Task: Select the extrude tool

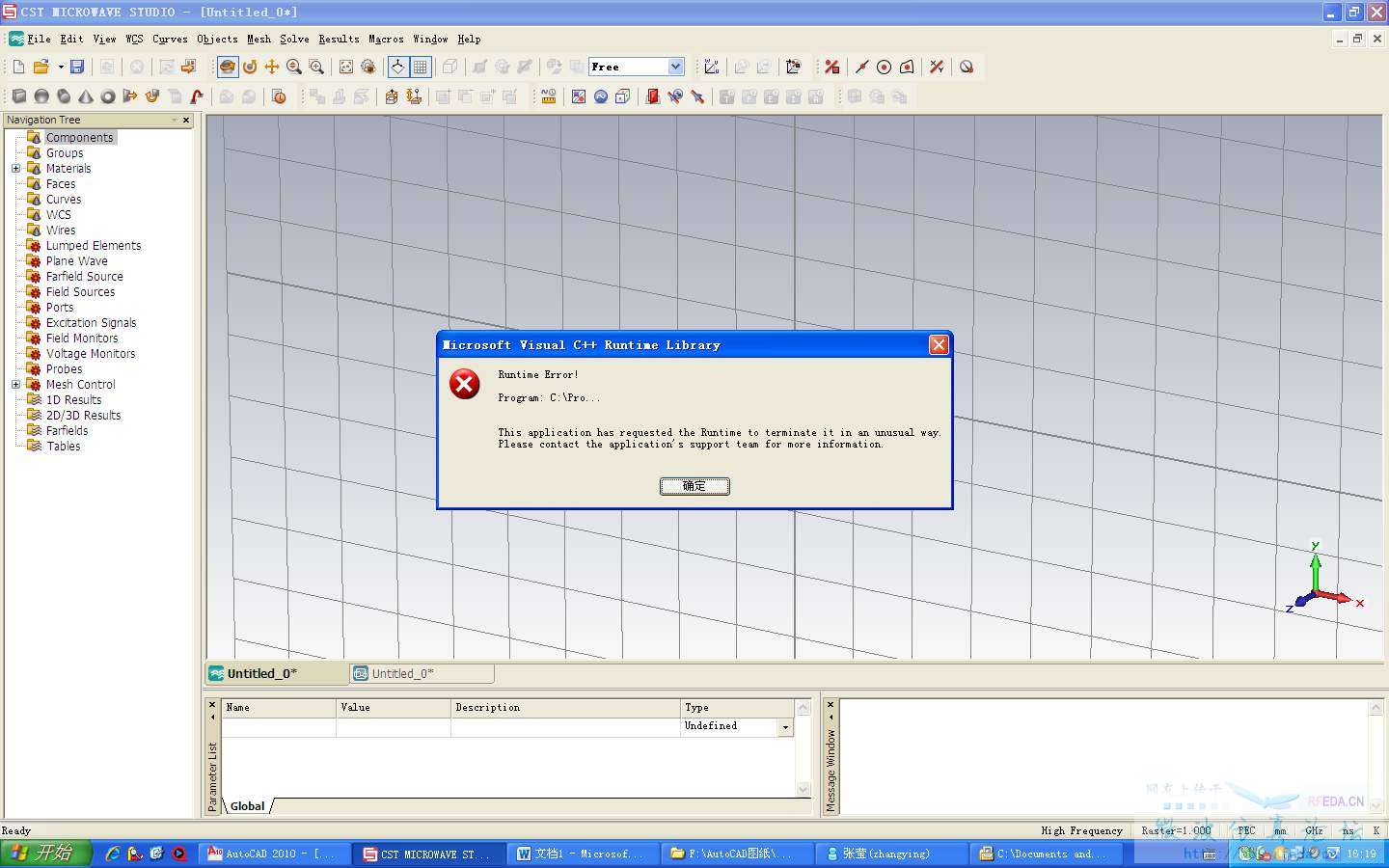Action: [130, 96]
